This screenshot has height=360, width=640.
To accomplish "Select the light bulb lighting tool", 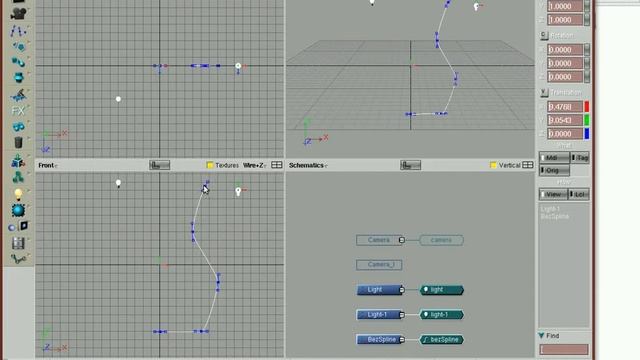I will point(18,194).
